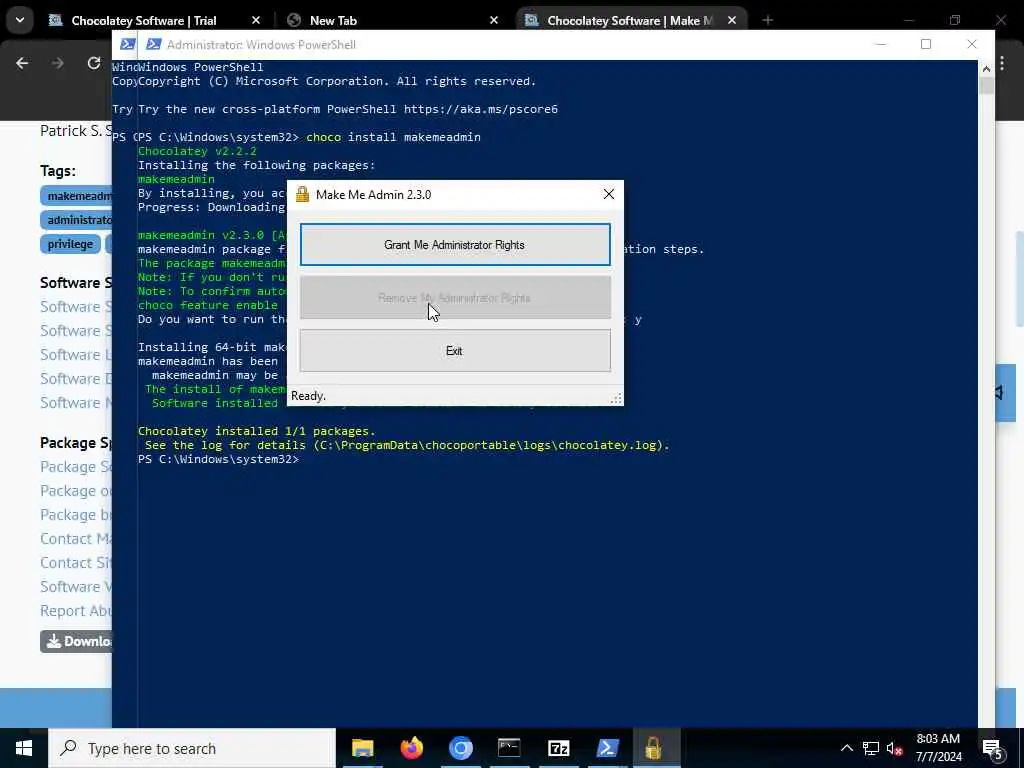Click the dialog resize grip at status bar
This screenshot has height=768, width=1024.
click(x=616, y=398)
